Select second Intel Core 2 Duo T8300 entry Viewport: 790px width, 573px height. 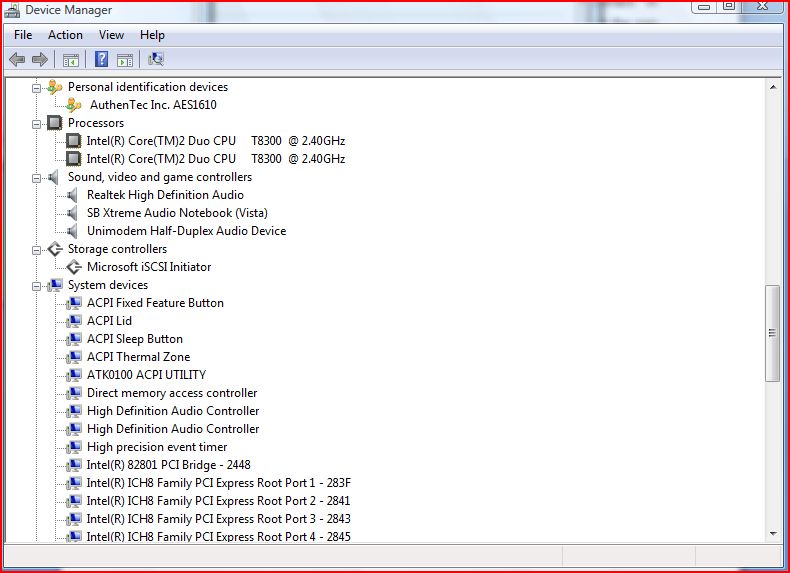coord(216,159)
